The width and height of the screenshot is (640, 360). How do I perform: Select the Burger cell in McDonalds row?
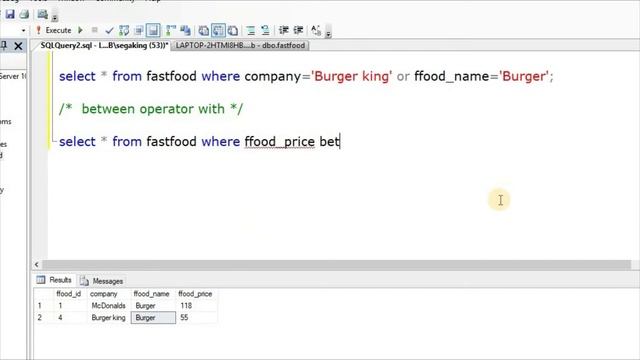153,305
